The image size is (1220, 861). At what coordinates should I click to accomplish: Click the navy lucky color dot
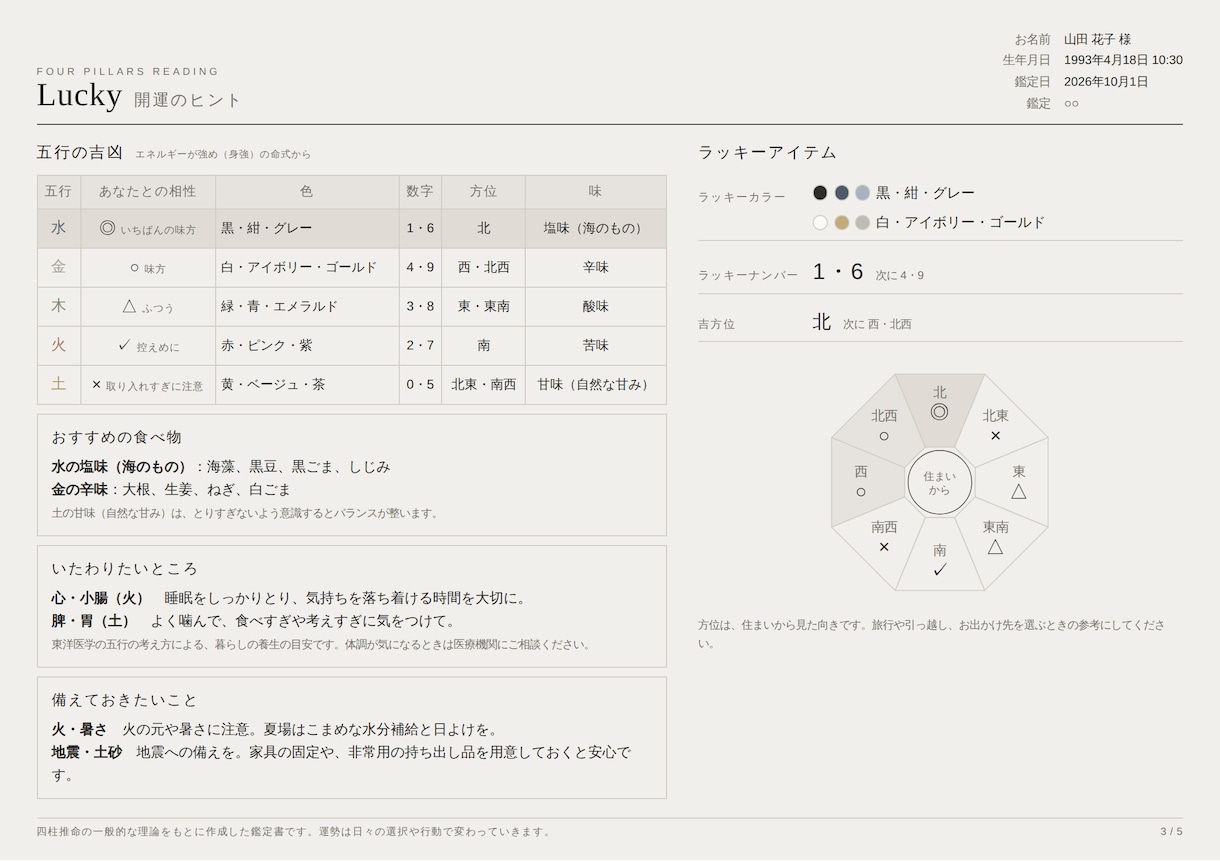(x=842, y=193)
